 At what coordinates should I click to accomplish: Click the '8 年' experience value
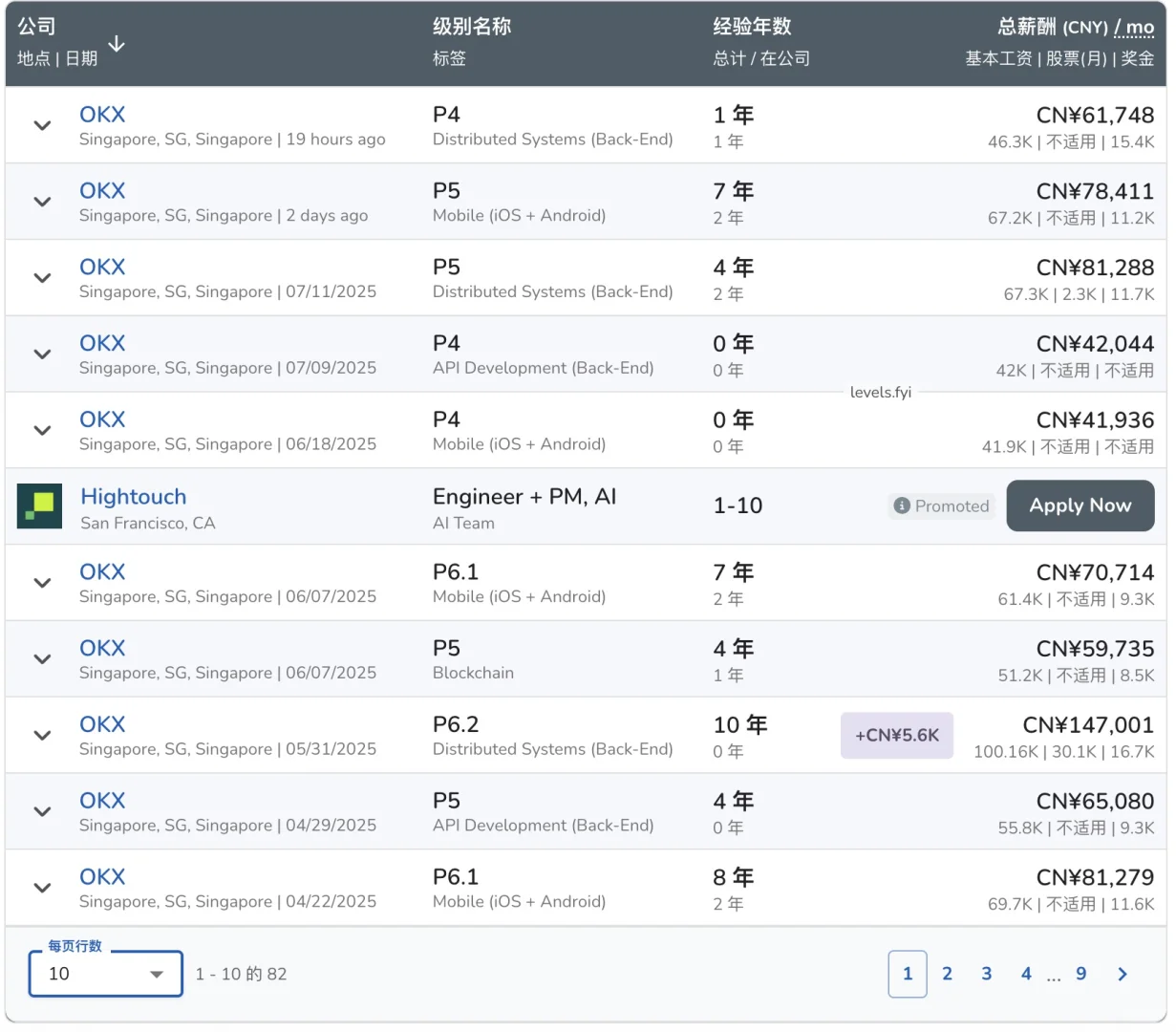734,877
